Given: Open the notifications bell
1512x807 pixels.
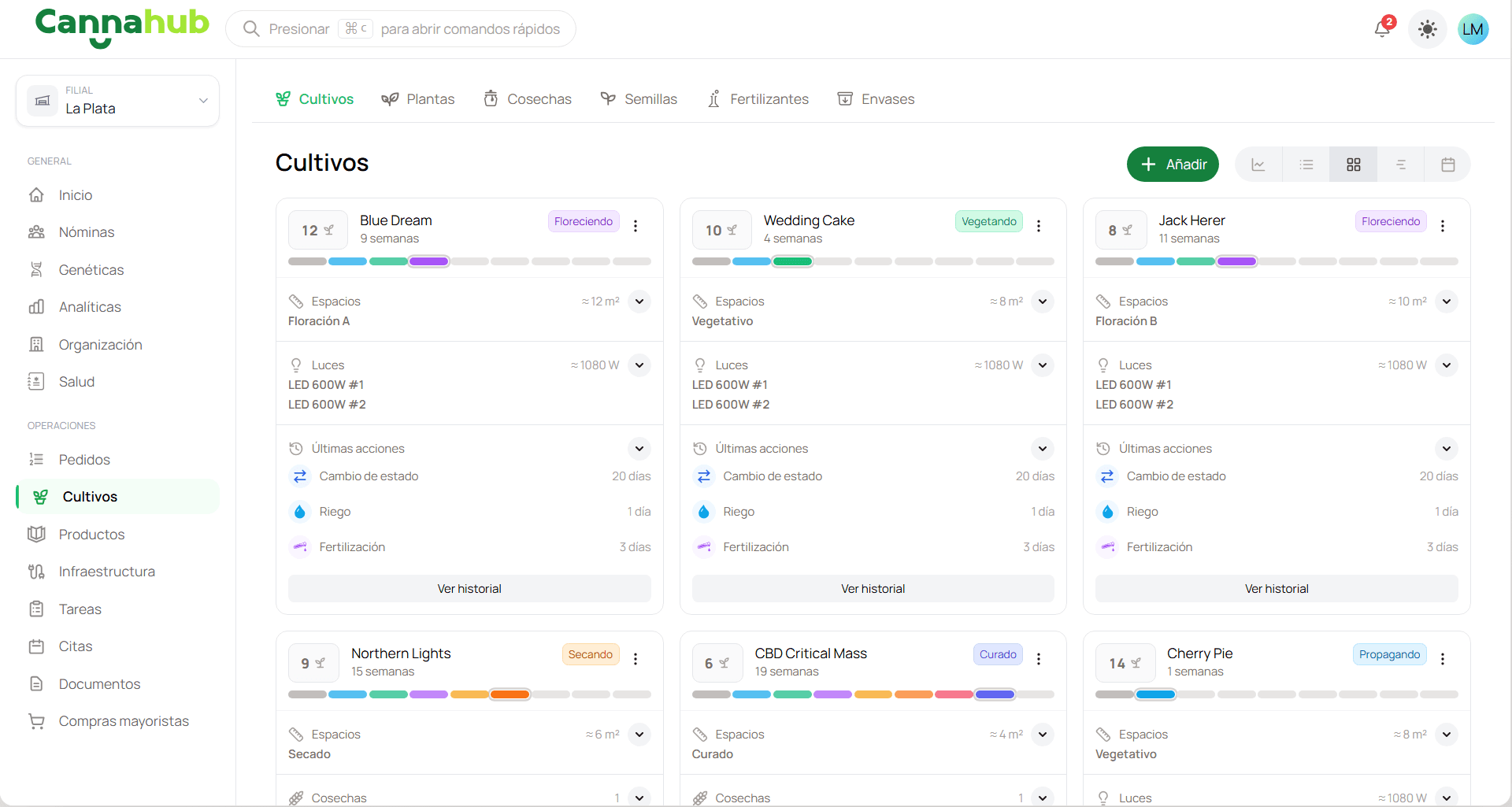Looking at the screenshot, I should pos(1383,29).
